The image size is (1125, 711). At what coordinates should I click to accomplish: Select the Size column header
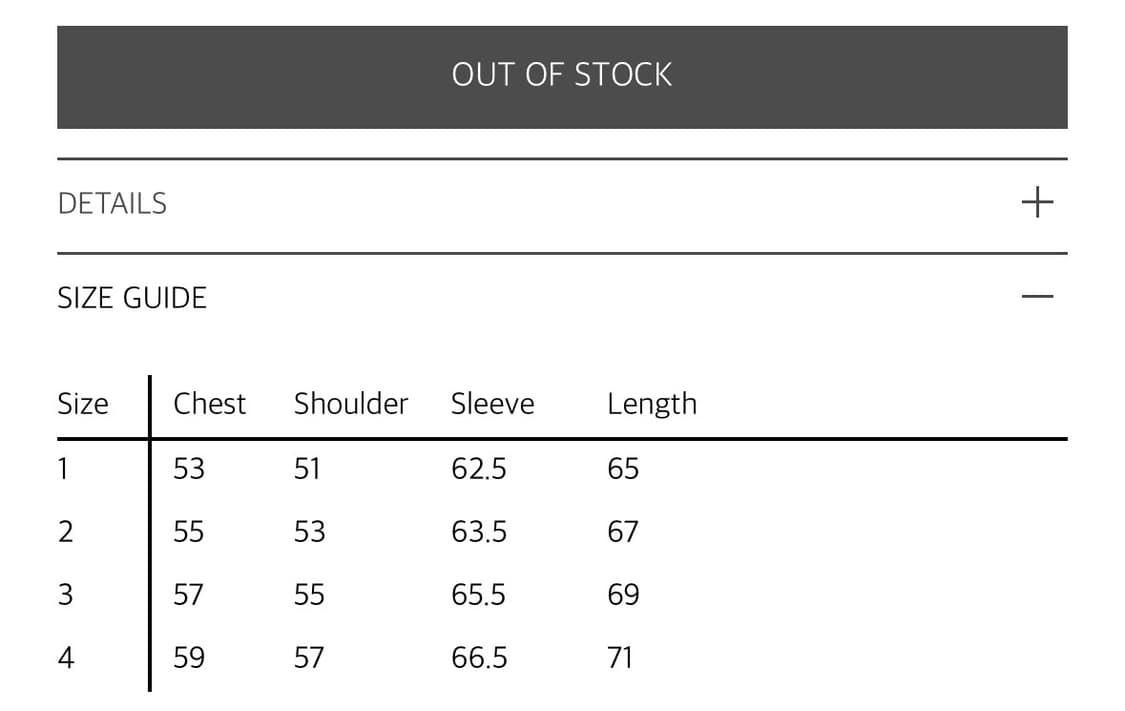coord(83,403)
